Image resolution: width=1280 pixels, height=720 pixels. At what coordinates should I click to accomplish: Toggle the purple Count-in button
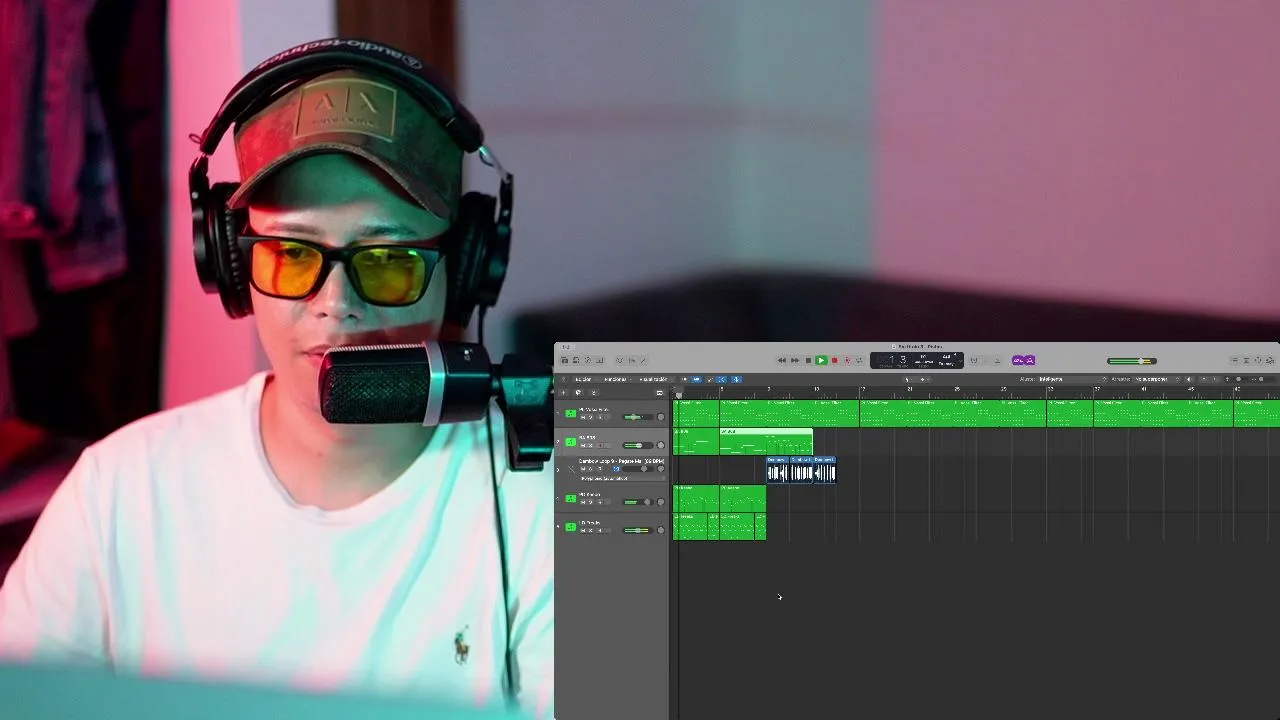pyautogui.click(x=1017, y=360)
